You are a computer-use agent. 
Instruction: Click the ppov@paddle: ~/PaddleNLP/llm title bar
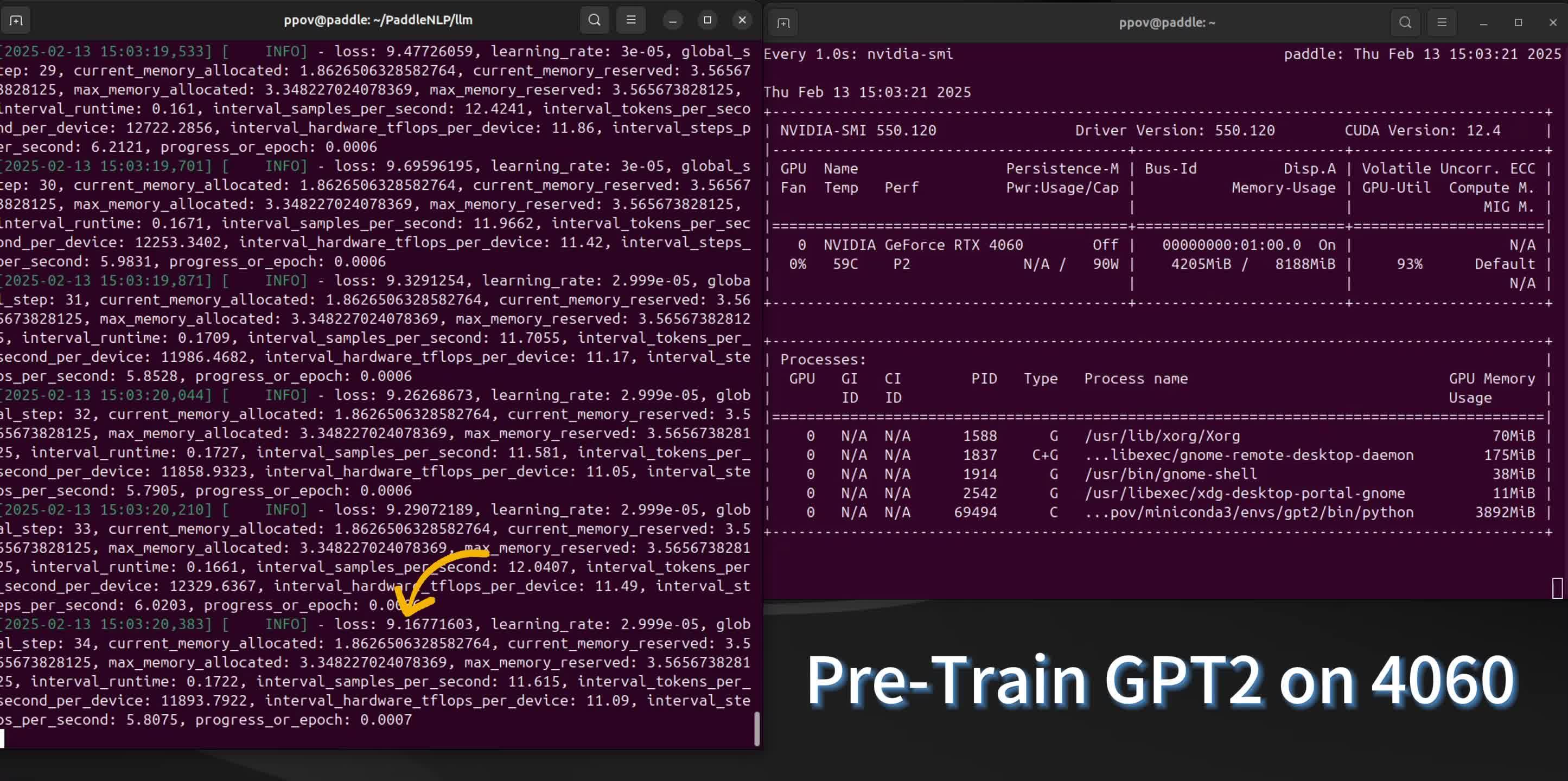coord(378,20)
